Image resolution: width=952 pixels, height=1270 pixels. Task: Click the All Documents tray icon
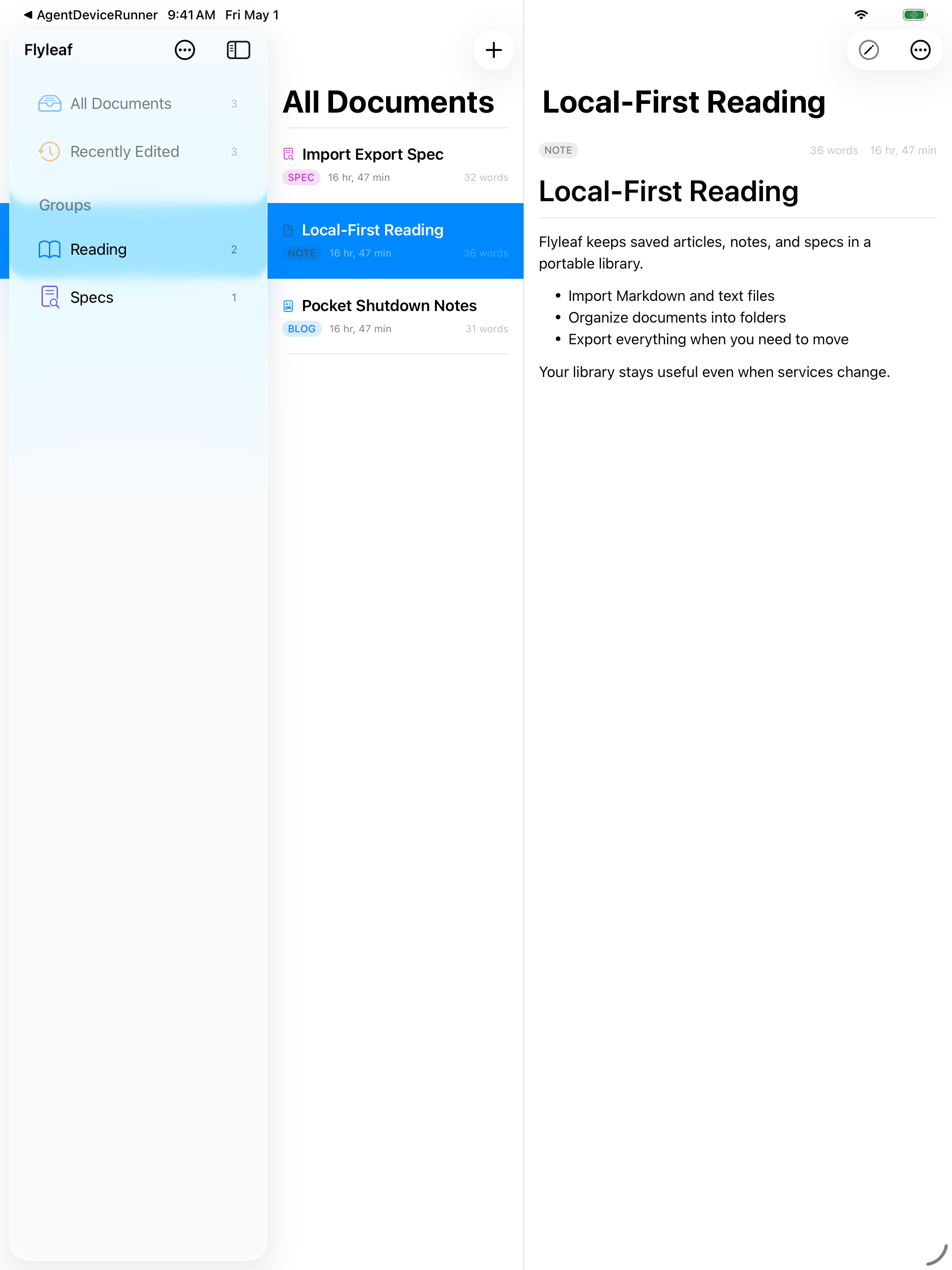(50, 103)
